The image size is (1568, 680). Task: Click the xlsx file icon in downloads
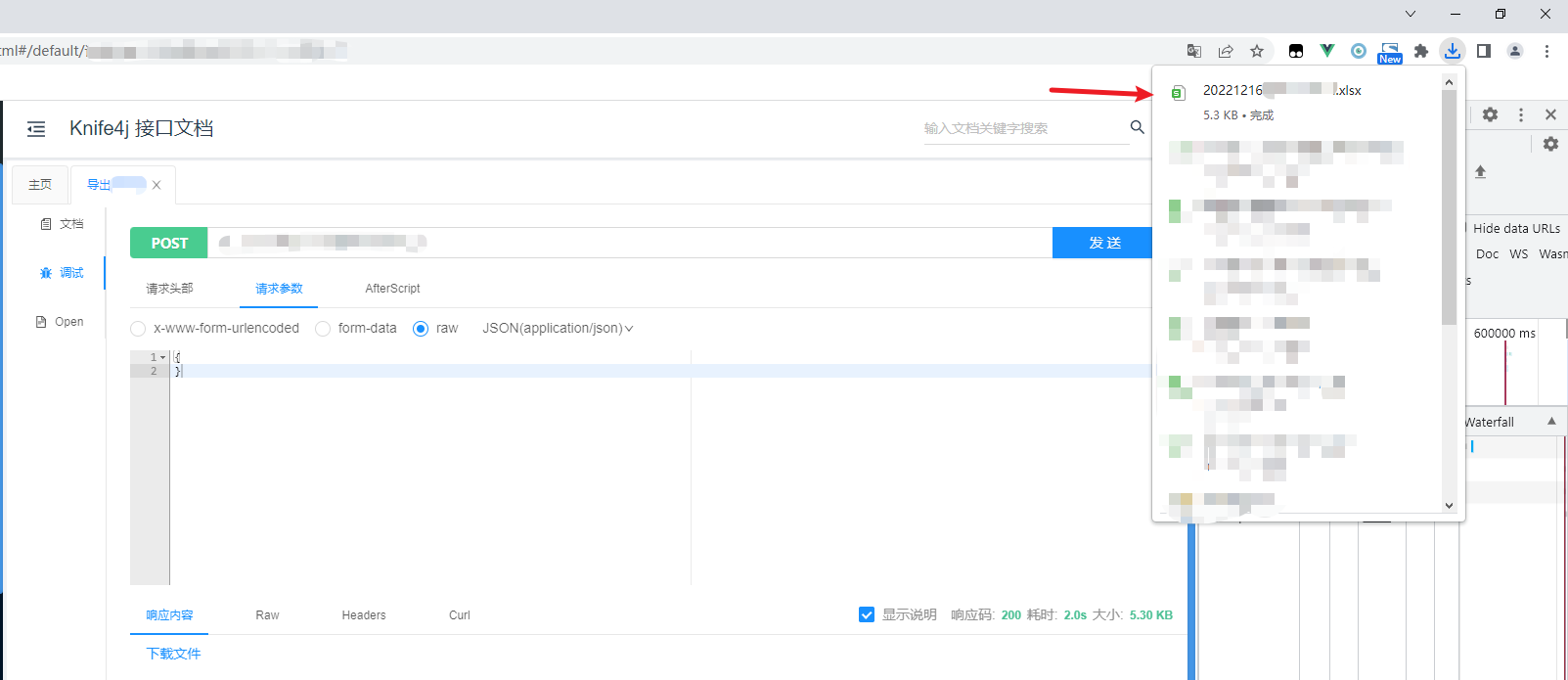click(x=1179, y=93)
